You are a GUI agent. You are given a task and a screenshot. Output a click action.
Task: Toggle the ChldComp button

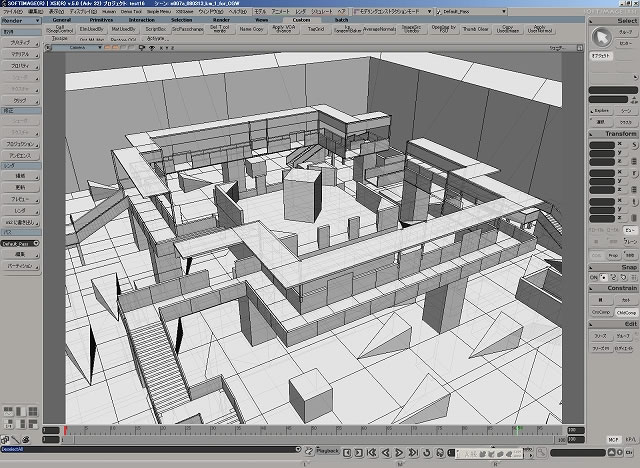(x=626, y=312)
